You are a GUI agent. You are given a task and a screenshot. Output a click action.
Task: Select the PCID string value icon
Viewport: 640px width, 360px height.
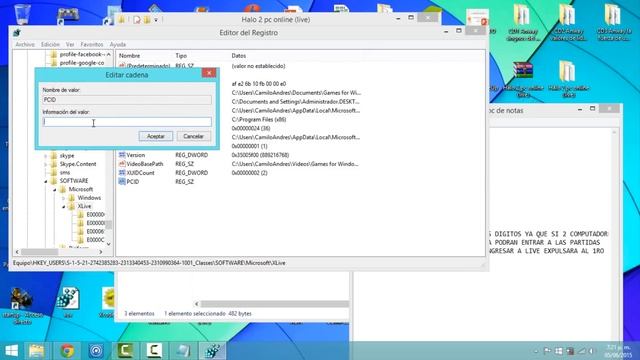point(122,182)
